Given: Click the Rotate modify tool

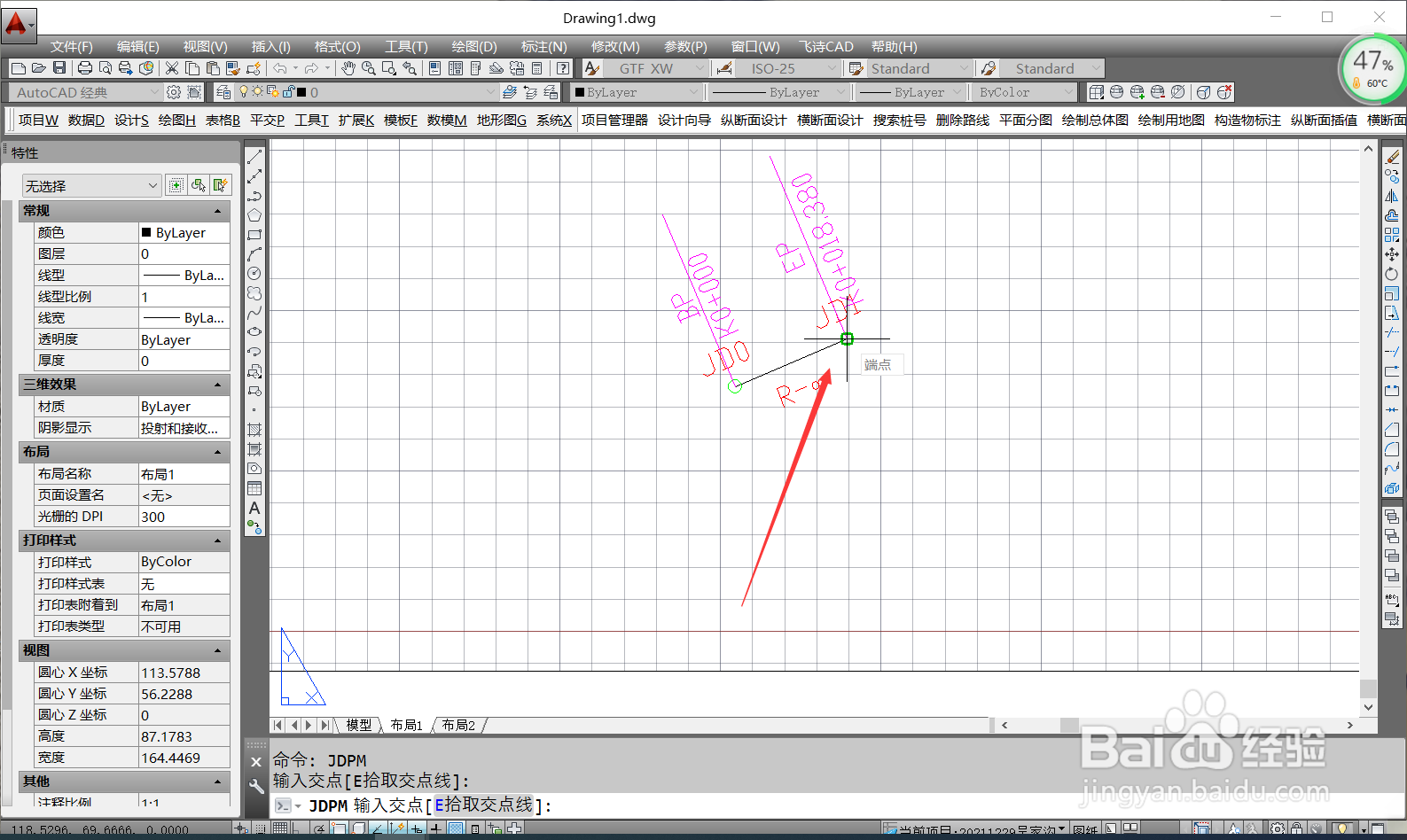Looking at the screenshot, I should tap(1392, 274).
